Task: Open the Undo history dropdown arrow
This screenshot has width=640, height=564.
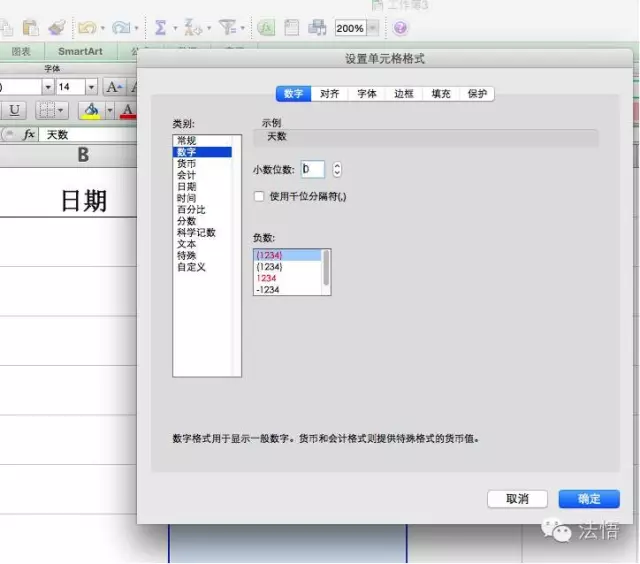Action: [102, 28]
